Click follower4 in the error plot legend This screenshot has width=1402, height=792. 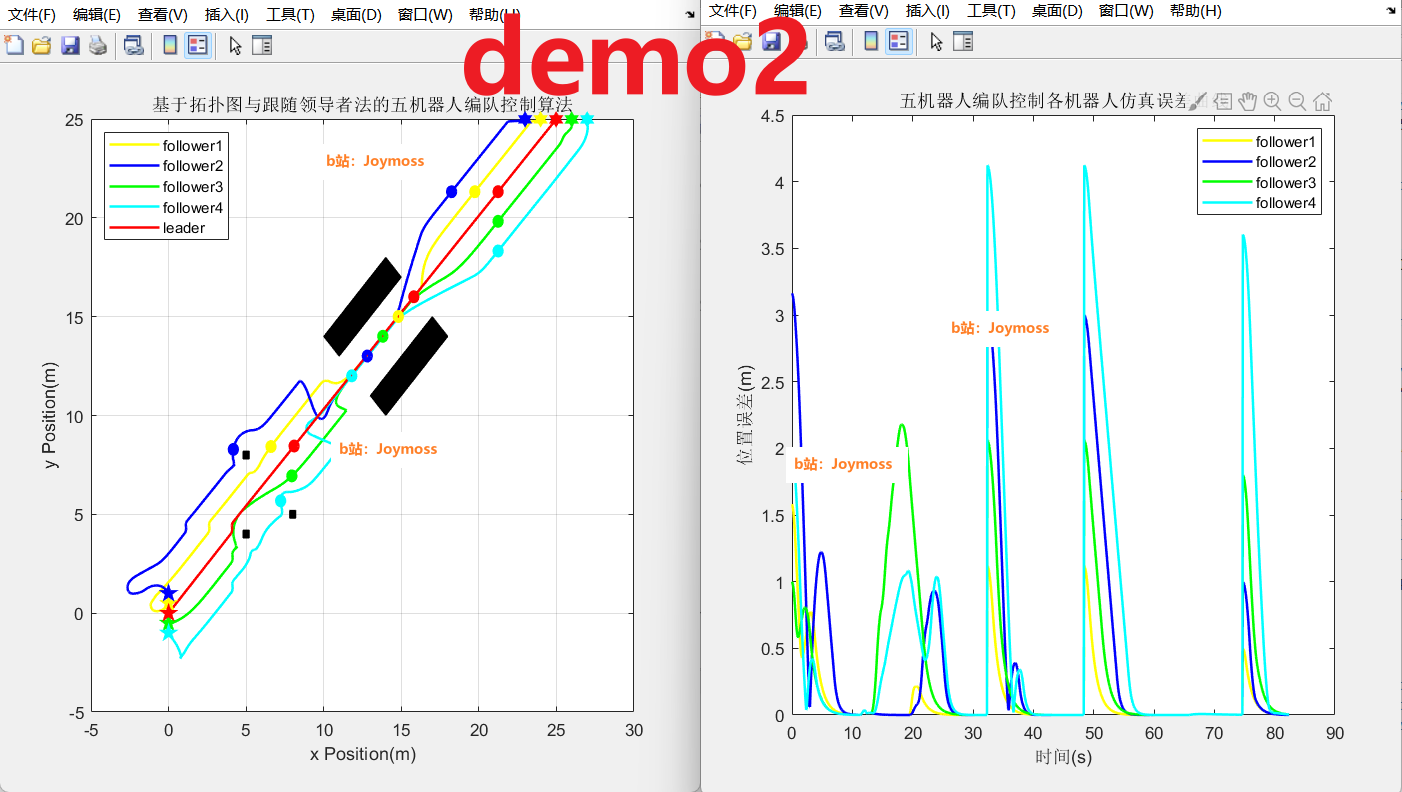(1288, 204)
